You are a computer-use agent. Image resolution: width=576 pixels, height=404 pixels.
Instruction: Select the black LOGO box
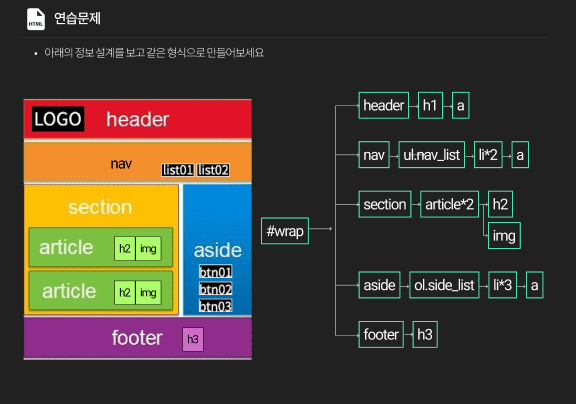pos(58,119)
